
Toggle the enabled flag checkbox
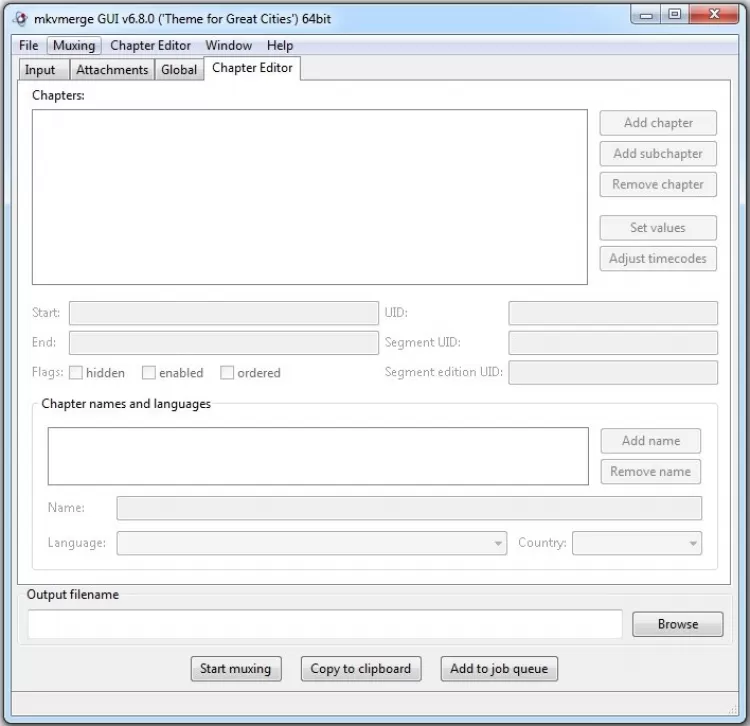click(x=149, y=373)
